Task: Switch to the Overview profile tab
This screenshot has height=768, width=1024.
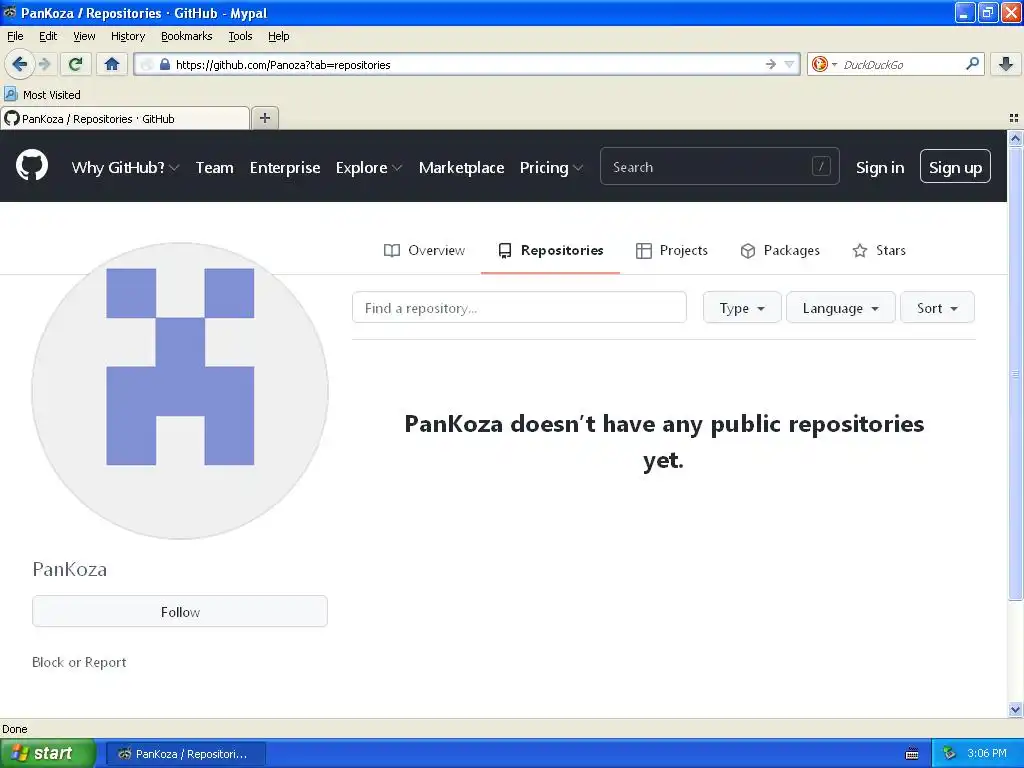Action: tap(424, 250)
